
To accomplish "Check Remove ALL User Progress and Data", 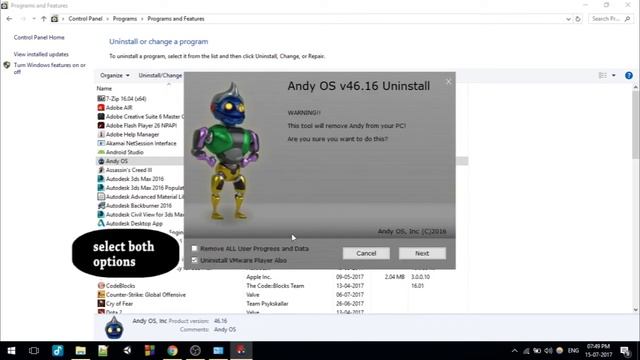I will pos(195,248).
